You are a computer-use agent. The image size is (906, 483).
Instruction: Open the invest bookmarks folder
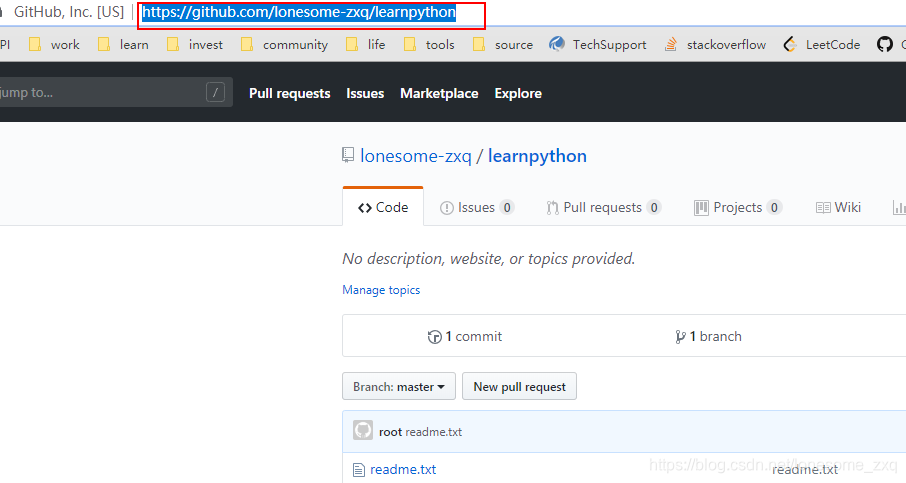coord(195,44)
